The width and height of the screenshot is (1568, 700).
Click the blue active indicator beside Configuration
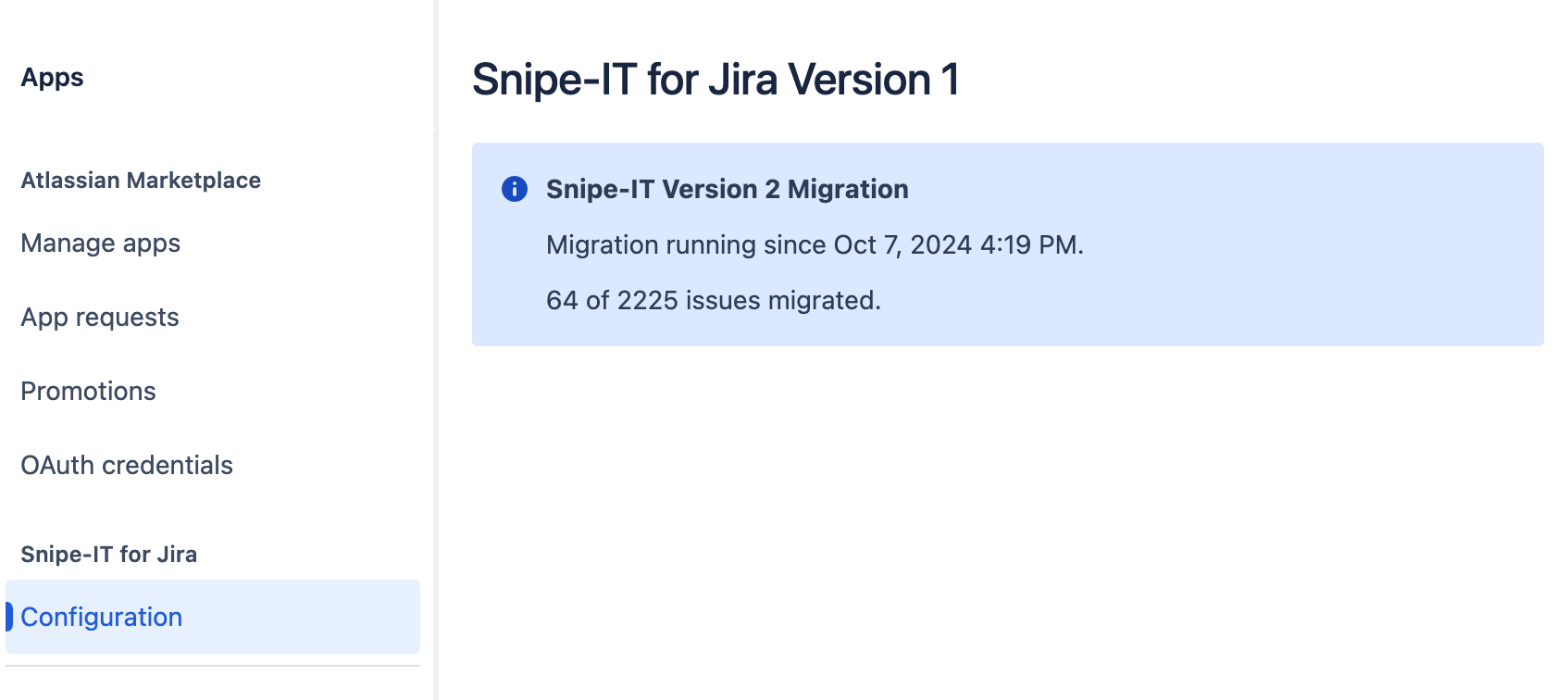(9, 617)
